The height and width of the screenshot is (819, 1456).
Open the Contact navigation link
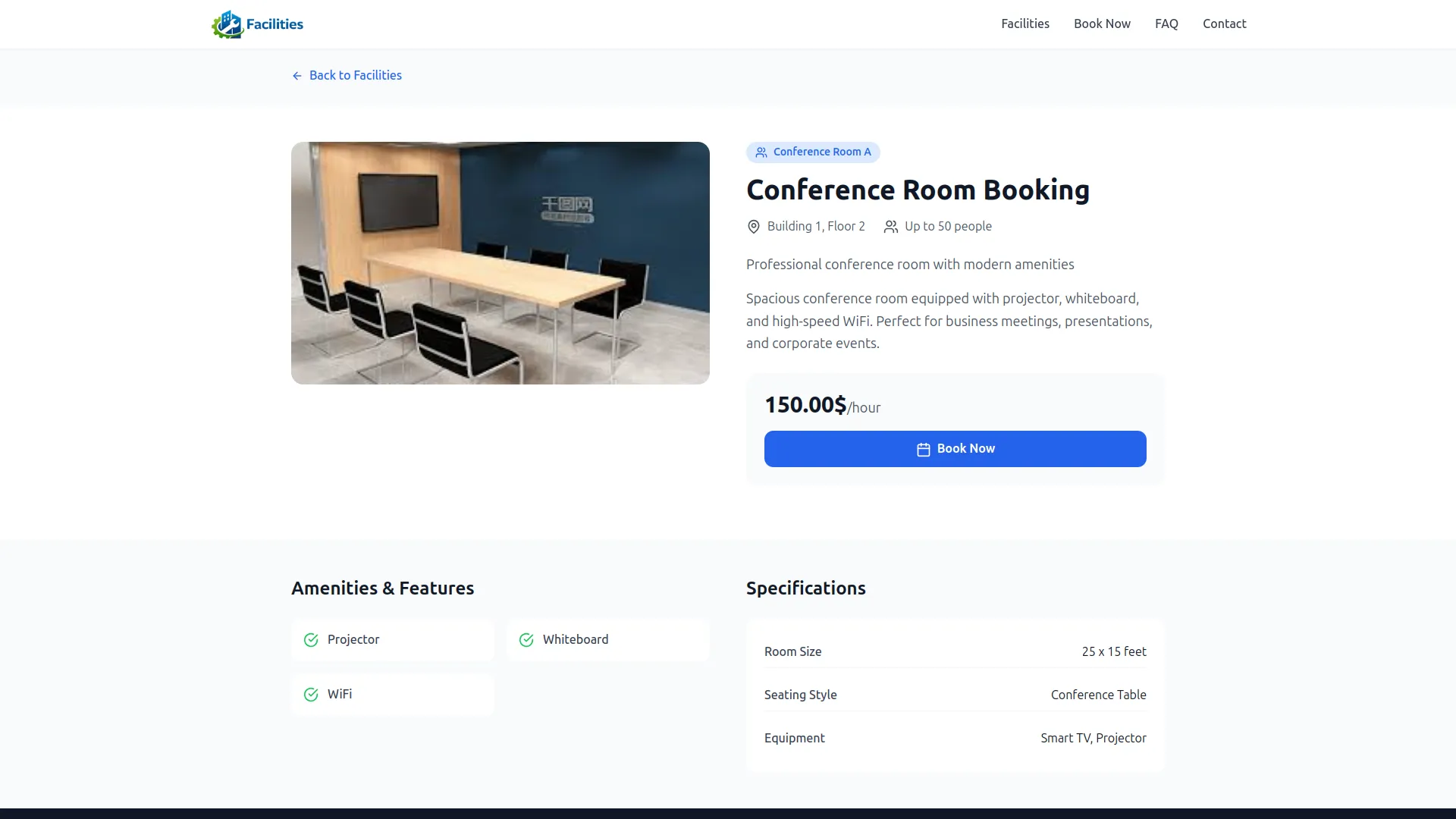click(1224, 24)
